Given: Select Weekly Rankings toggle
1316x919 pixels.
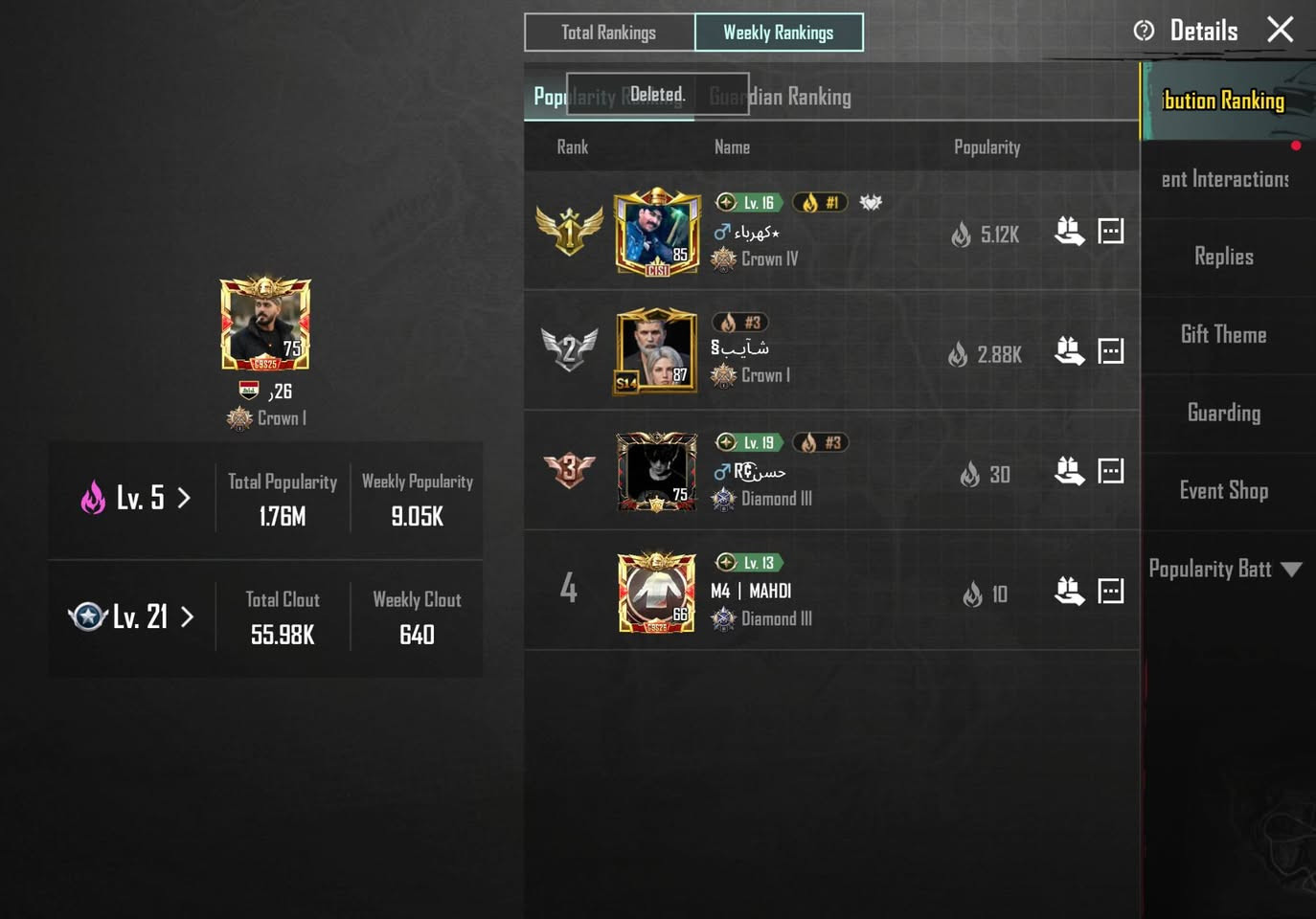Looking at the screenshot, I should click(779, 33).
